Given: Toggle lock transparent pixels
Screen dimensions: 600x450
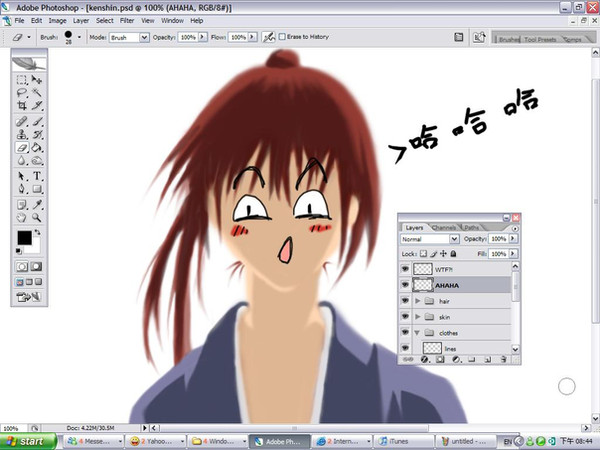Looking at the screenshot, I should coord(423,253).
